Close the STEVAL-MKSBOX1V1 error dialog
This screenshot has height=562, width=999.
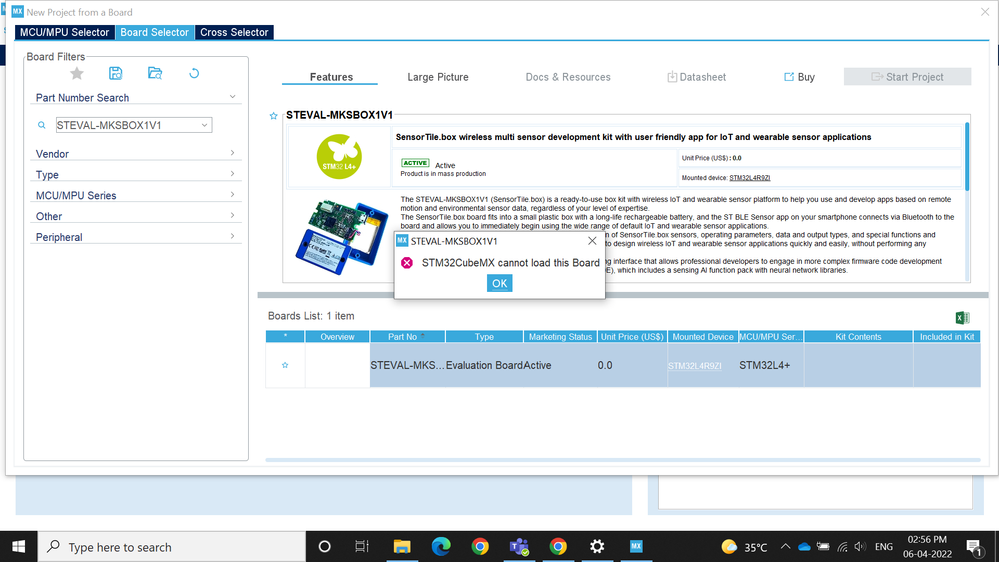[x=592, y=241]
